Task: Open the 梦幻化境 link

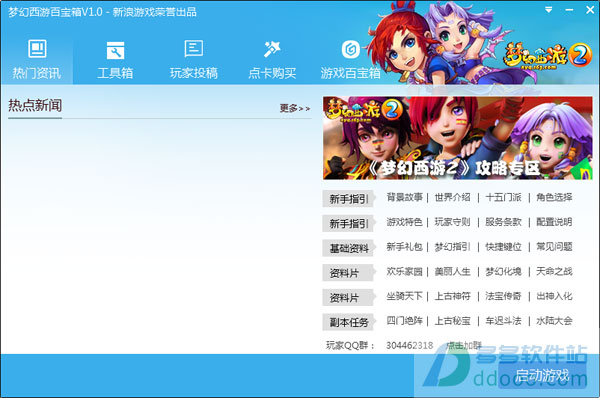Action: (503, 272)
